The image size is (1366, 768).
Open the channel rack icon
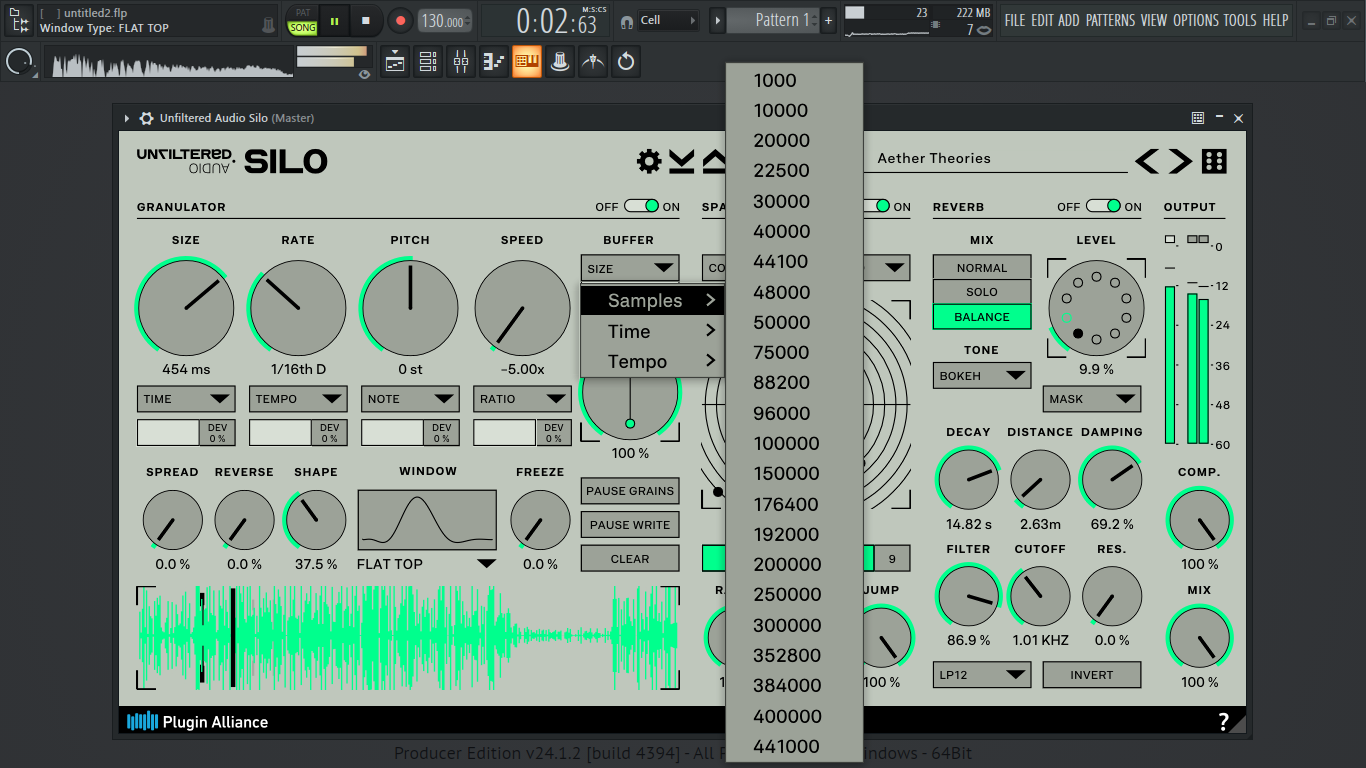(428, 62)
